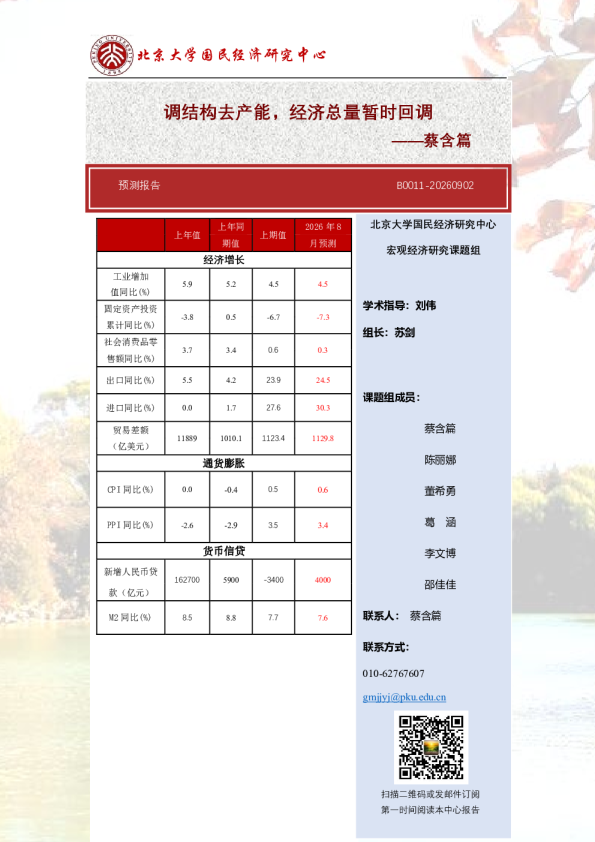Select the 出口同比(%) row label

point(130,380)
